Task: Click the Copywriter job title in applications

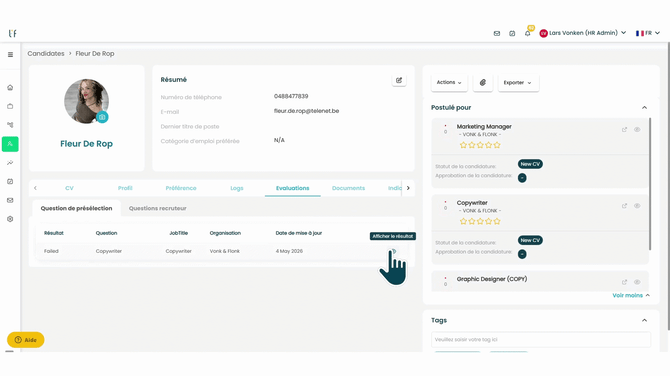Action: (x=472, y=203)
